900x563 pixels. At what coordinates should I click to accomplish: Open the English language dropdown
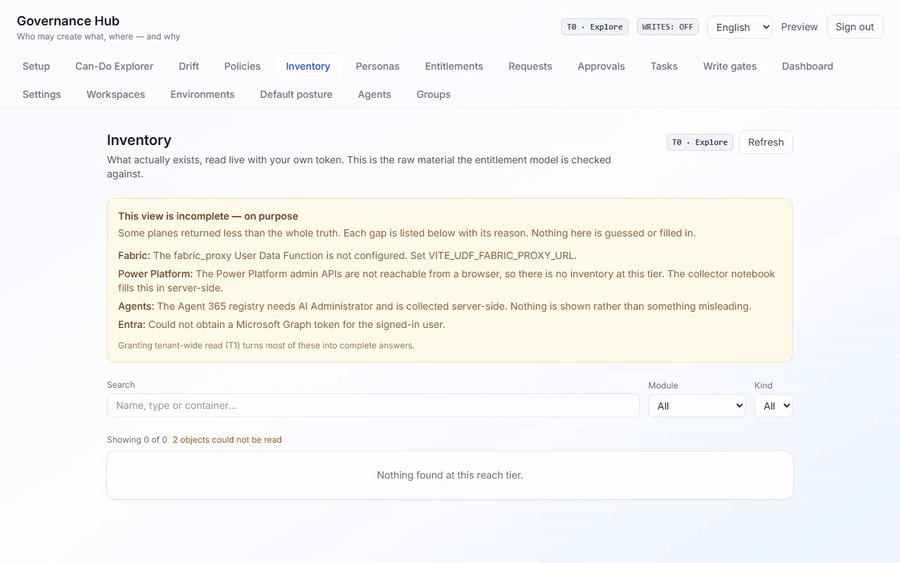[739, 27]
